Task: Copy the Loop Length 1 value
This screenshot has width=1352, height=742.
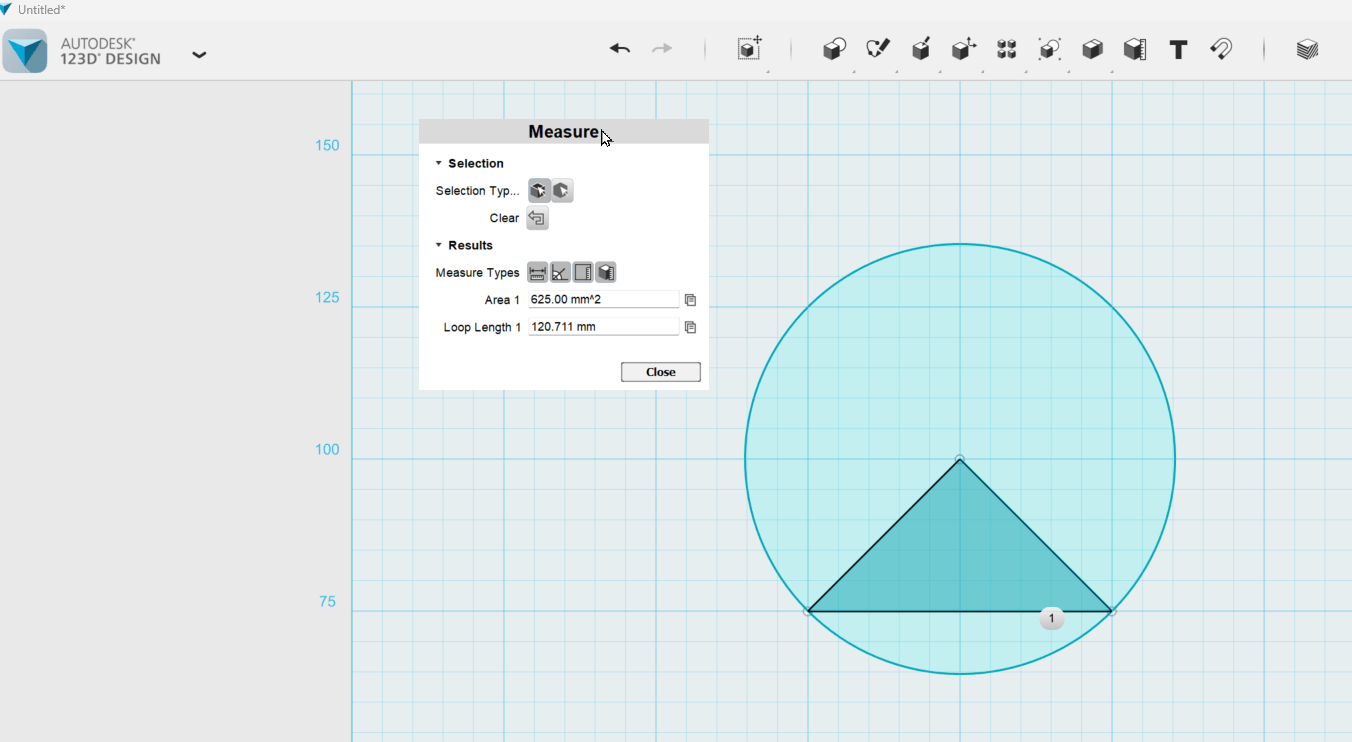Action: pyautogui.click(x=690, y=327)
